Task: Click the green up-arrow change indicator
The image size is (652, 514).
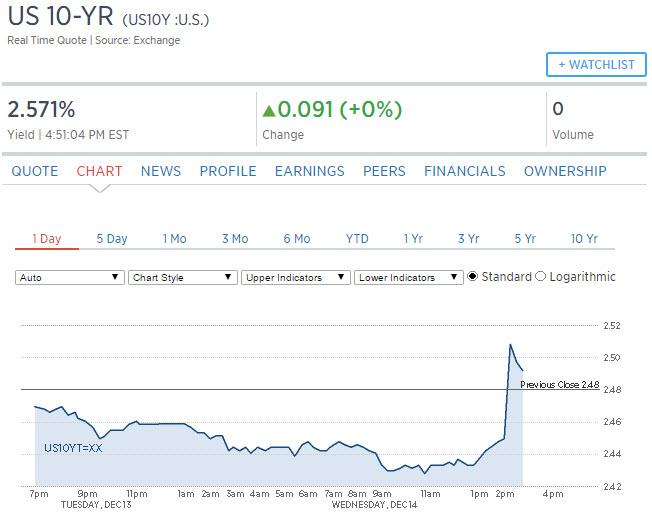Action: tap(269, 110)
